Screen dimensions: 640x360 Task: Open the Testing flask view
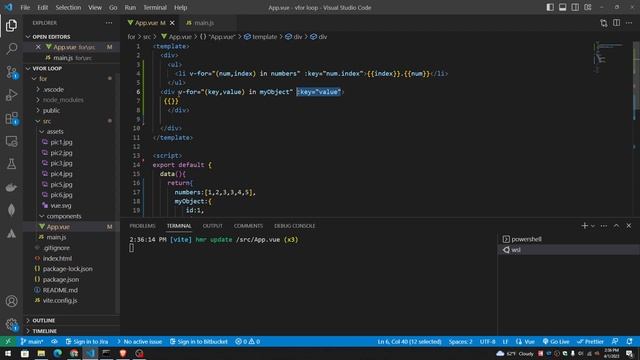coord(11,164)
